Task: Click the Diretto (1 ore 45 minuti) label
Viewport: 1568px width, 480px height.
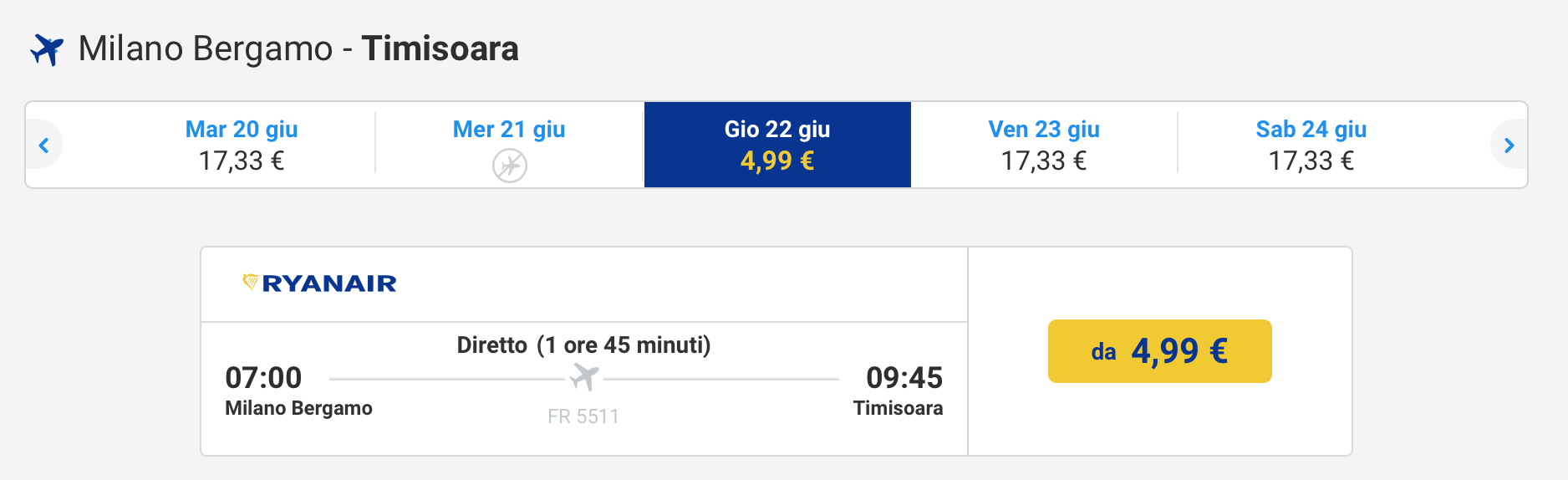Action: point(583,345)
